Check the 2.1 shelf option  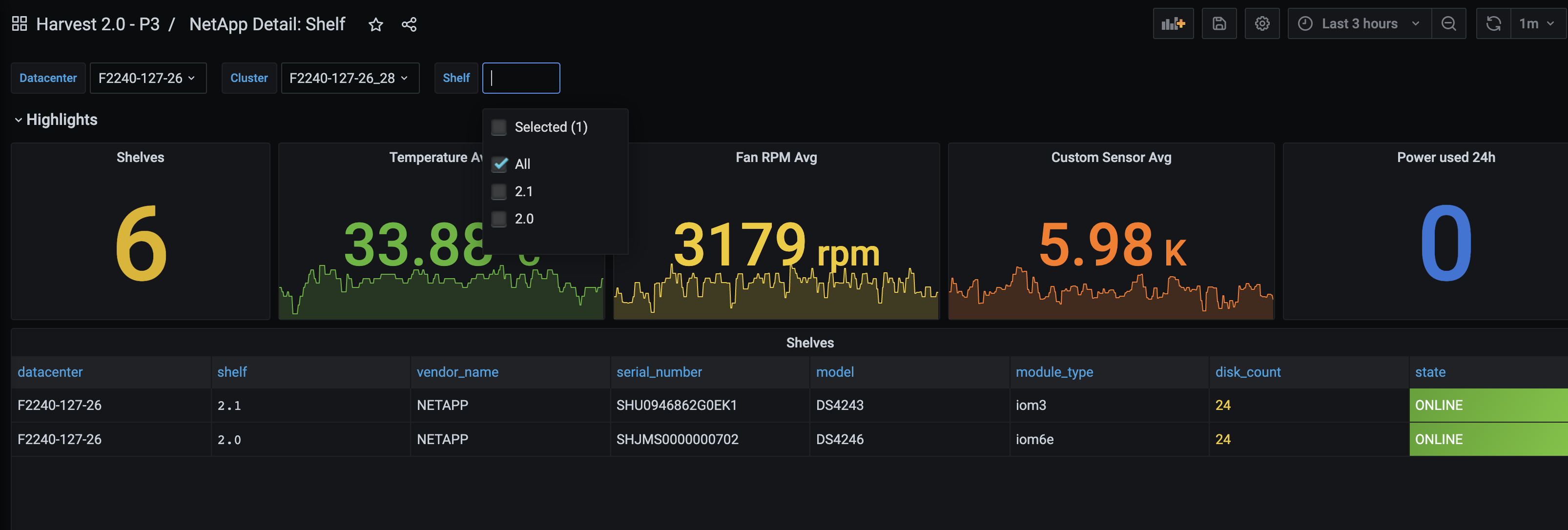click(x=499, y=191)
